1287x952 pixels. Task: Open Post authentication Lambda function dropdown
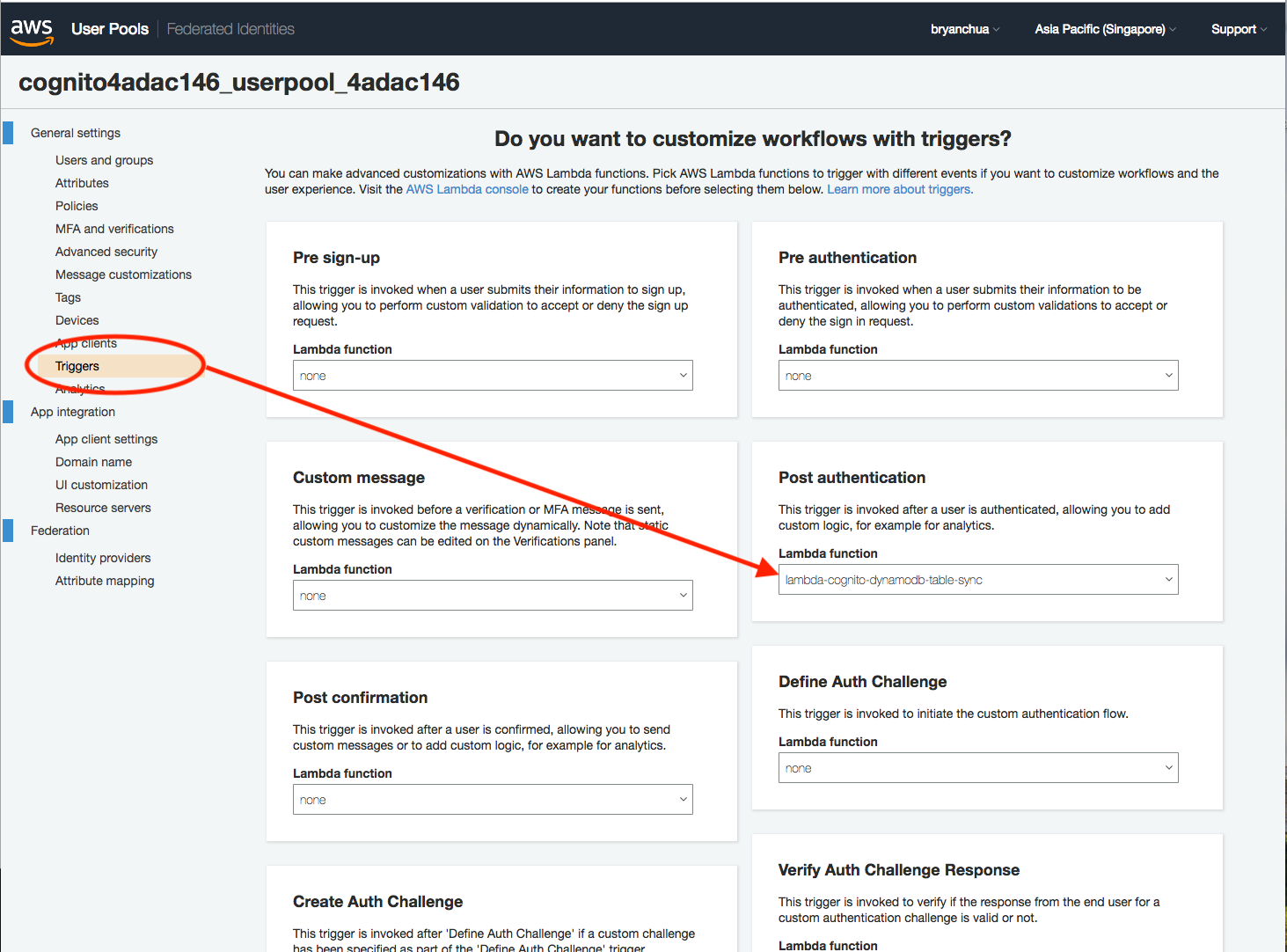click(978, 580)
